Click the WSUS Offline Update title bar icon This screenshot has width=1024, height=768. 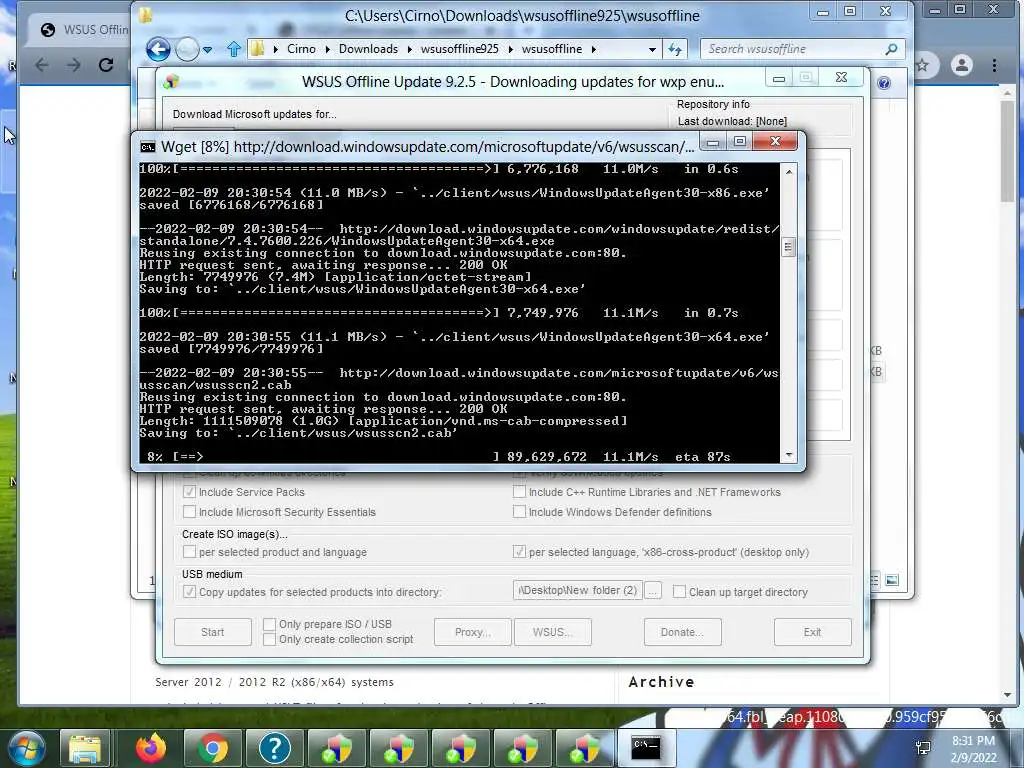(x=172, y=82)
